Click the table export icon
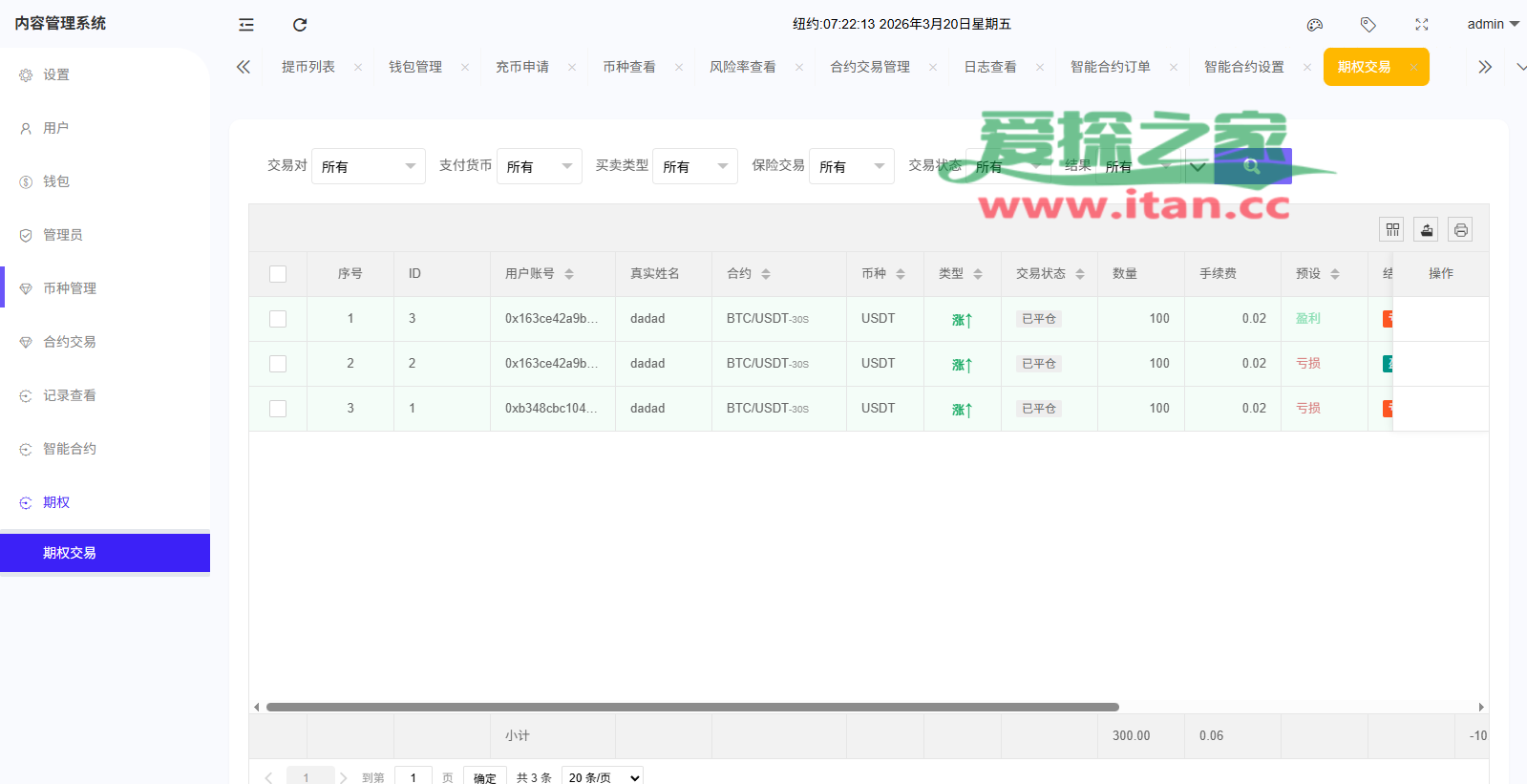The height and width of the screenshot is (784, 1527). (1427, 229)
